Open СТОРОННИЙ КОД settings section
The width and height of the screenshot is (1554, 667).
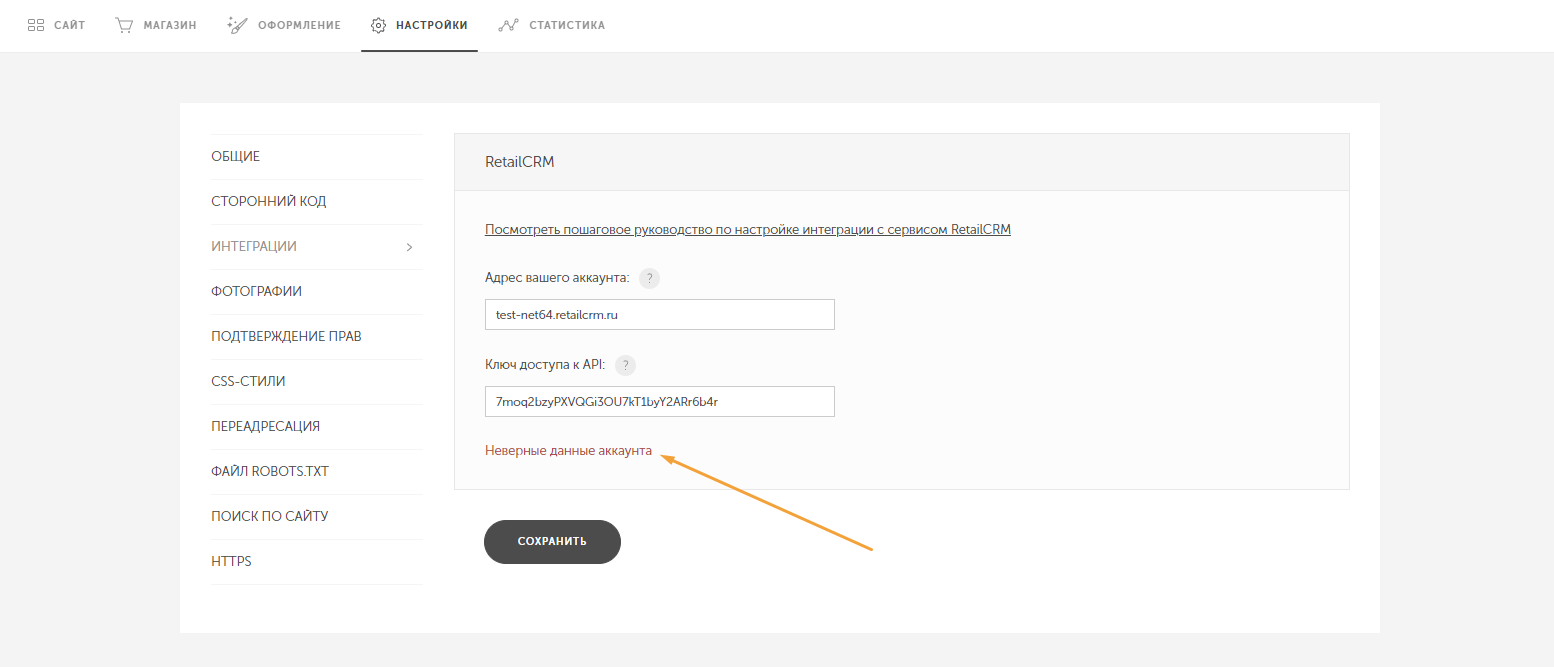coord(317,202)
